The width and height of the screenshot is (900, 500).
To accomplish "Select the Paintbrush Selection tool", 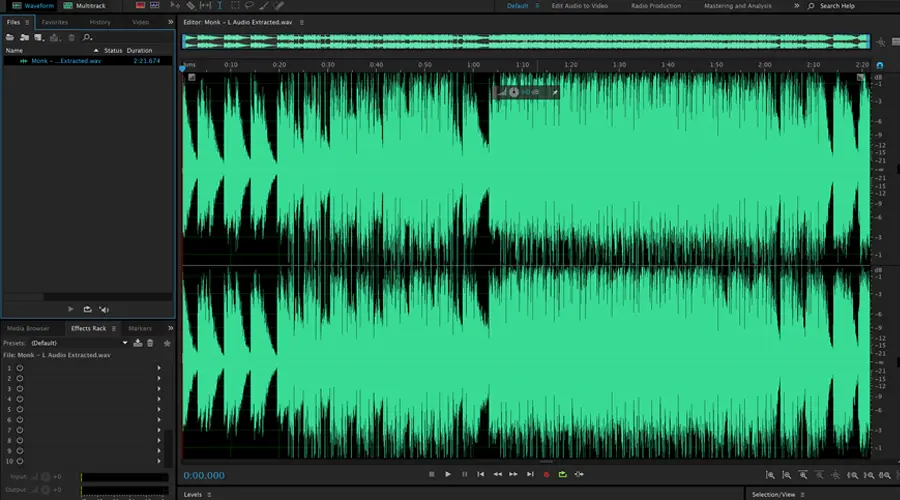I will coord(263,5).
